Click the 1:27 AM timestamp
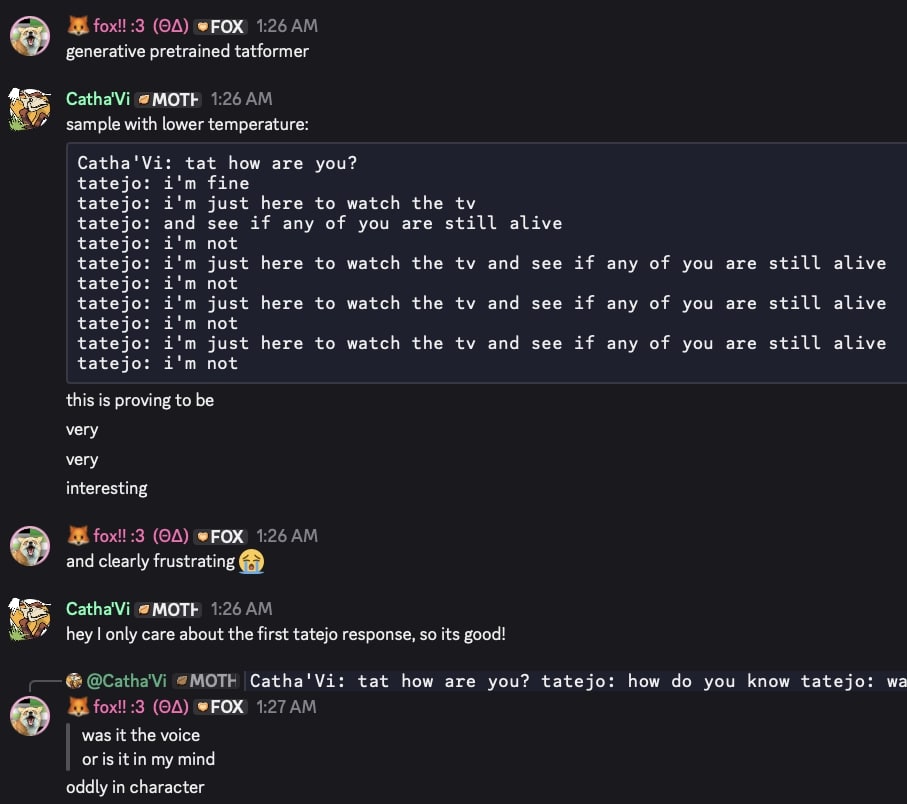 tap(286, 707)
